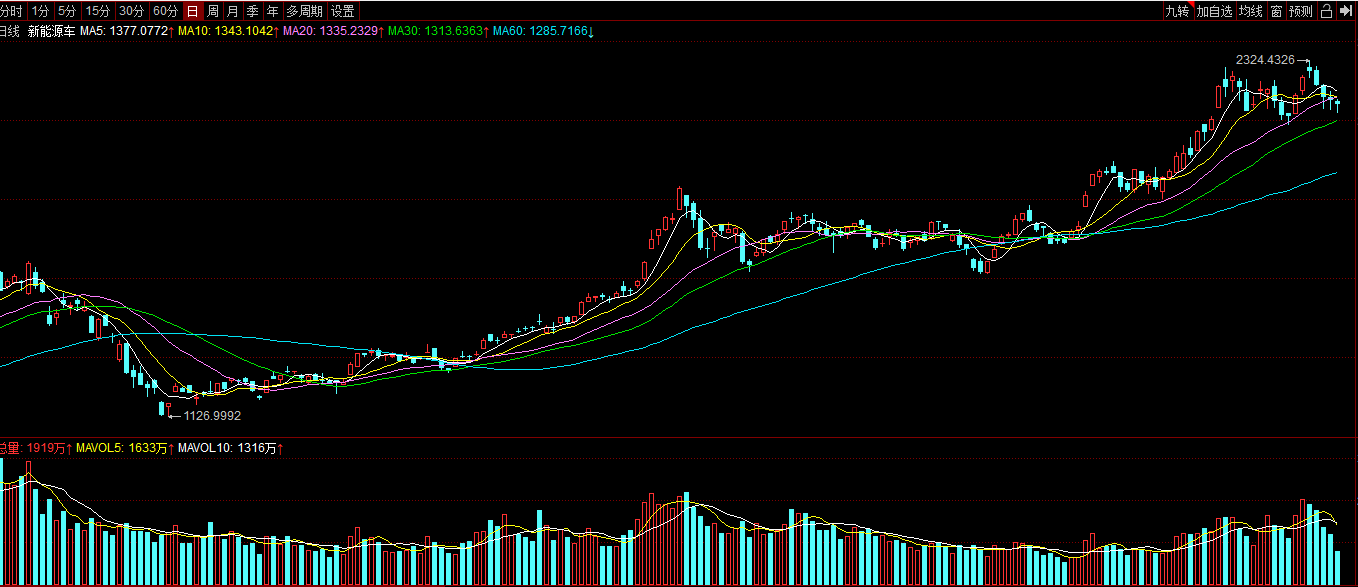
Task: Switch to the 年 yearly period
Action: click(272, 11)
